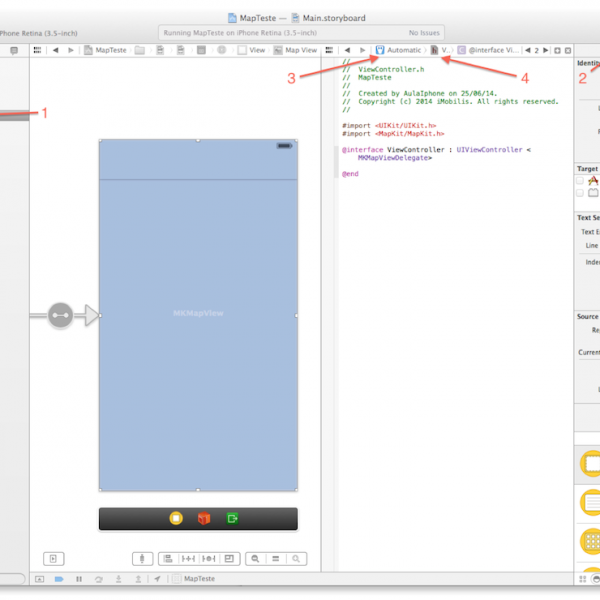Zoom in the storyboard canvas
Image resolution: width=600 pixels, height=600 pixels.
click(x=296, y=559)
